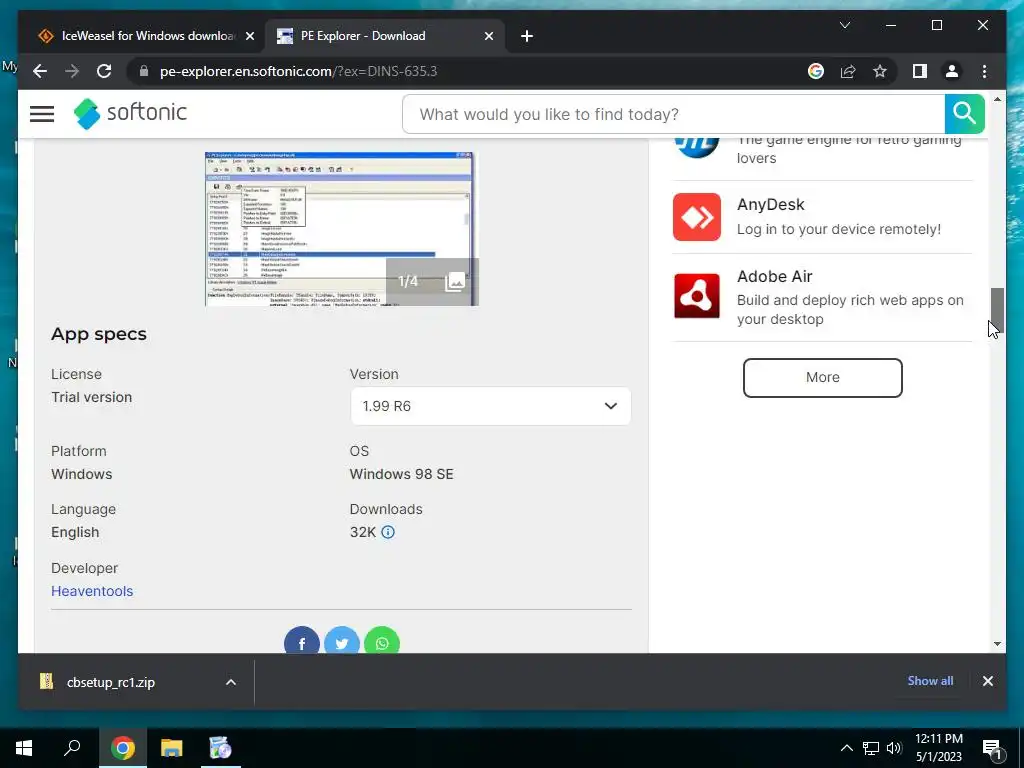
Task: Show hidden system tray icons
Action: click(846, 748)
